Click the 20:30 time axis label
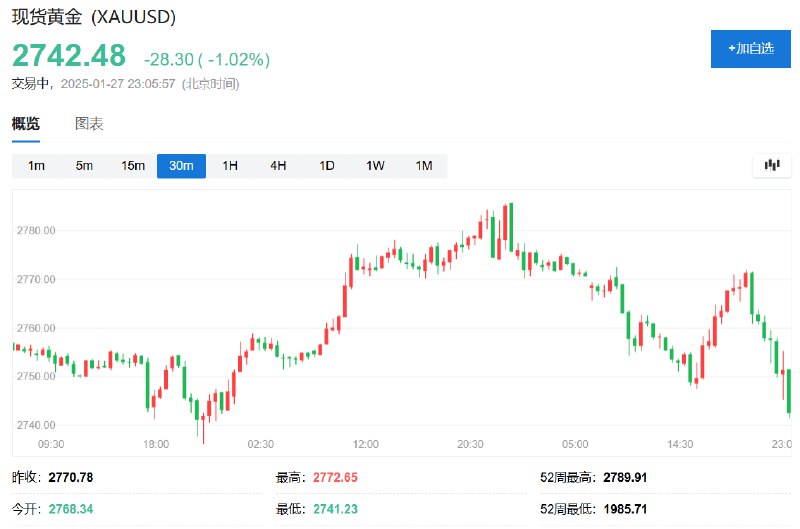Screen dimensions: 800x529 pos(470,444)
